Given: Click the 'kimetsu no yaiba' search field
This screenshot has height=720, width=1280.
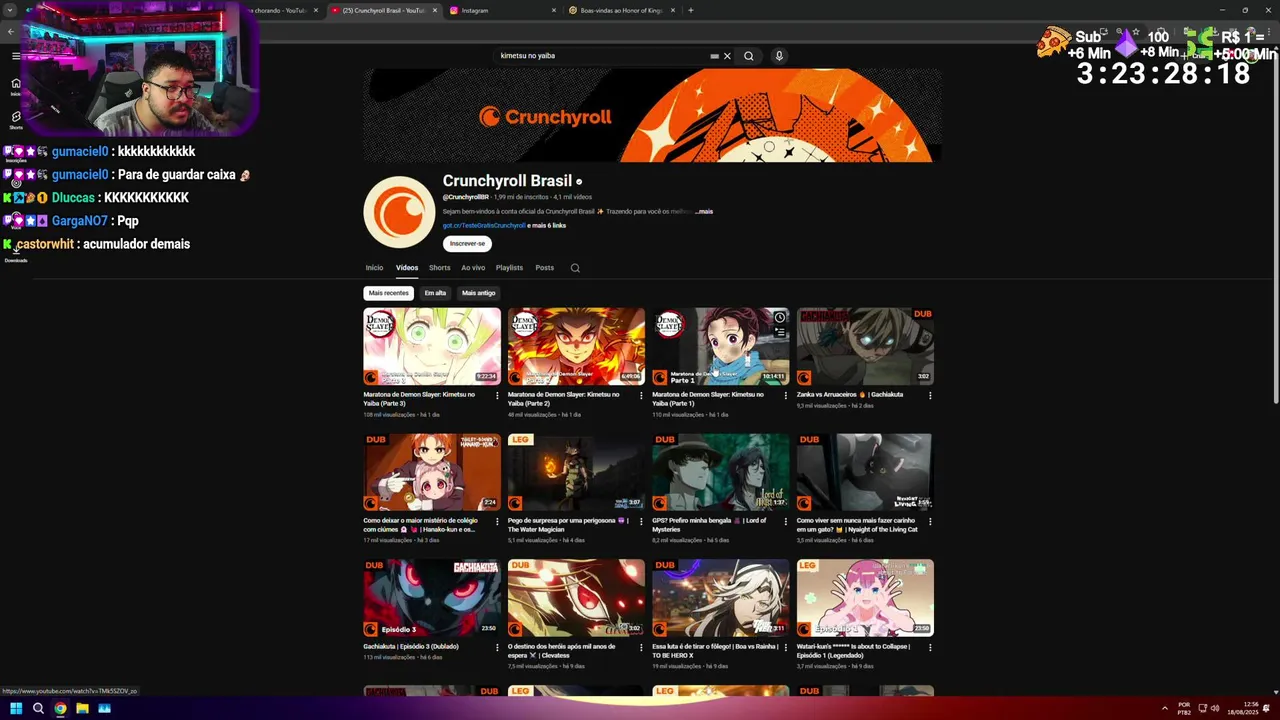Looking at the screenshot, I should tap(600, 56).
